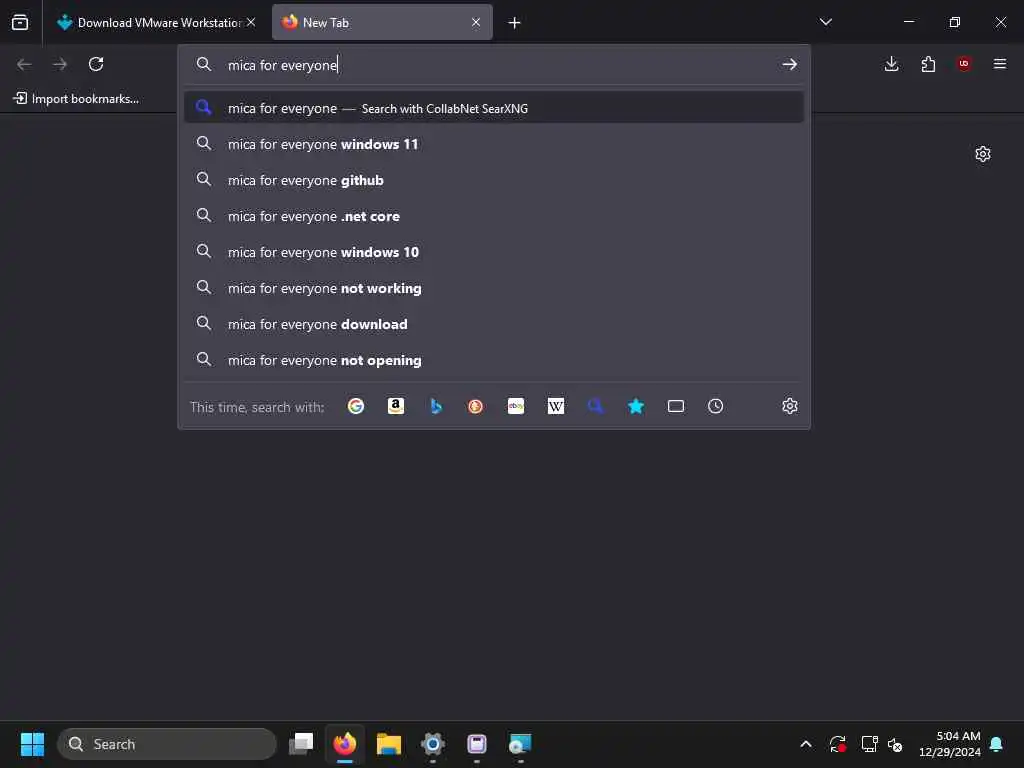Choose suggestion mica for everyone windows 10

click(x=494, y=251)
